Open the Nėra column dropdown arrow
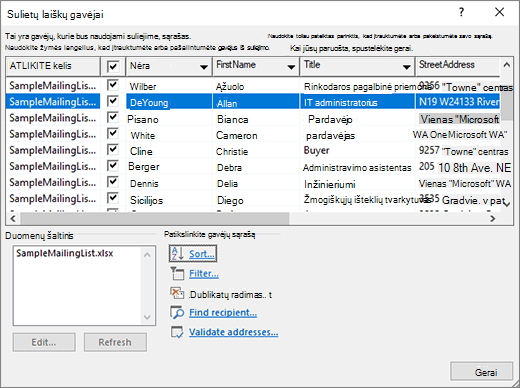Viewport: 520px width, 388px height. point(204,67)
